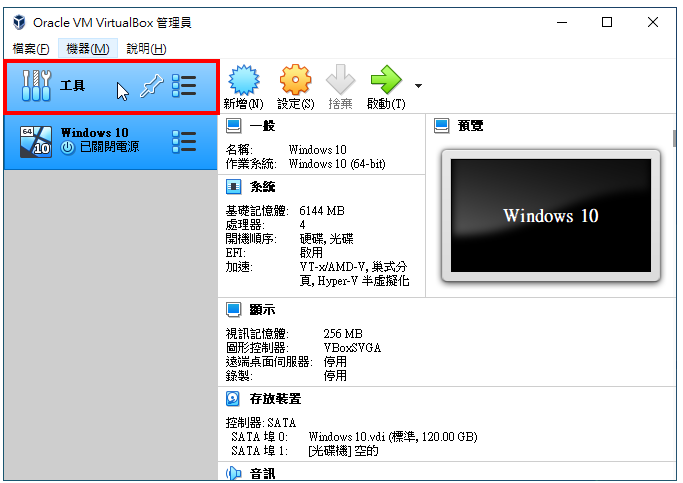Click the 硬碟, 光碟 boot order value
Viewport: 683px width, 483px height.
[x=327, y=239]
